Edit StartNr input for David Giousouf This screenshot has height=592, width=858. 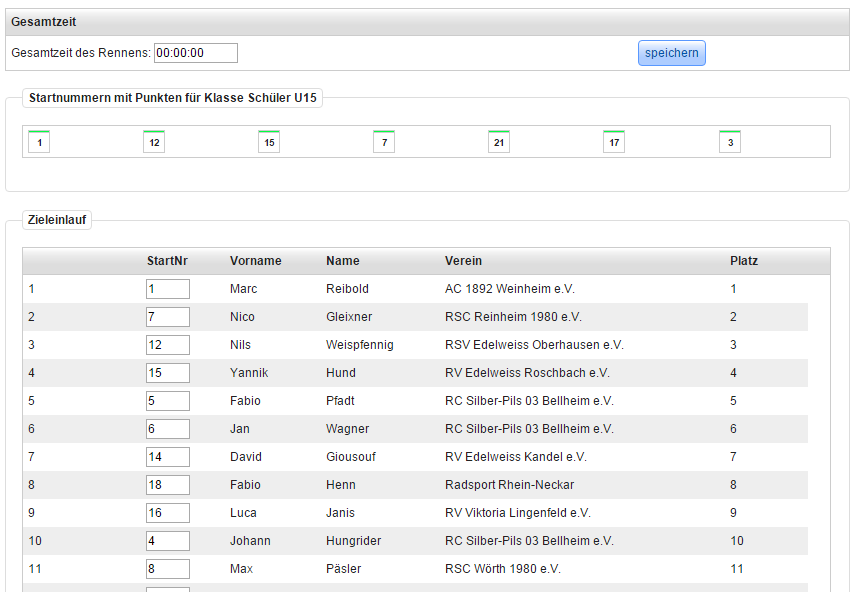tap(167, 457)
